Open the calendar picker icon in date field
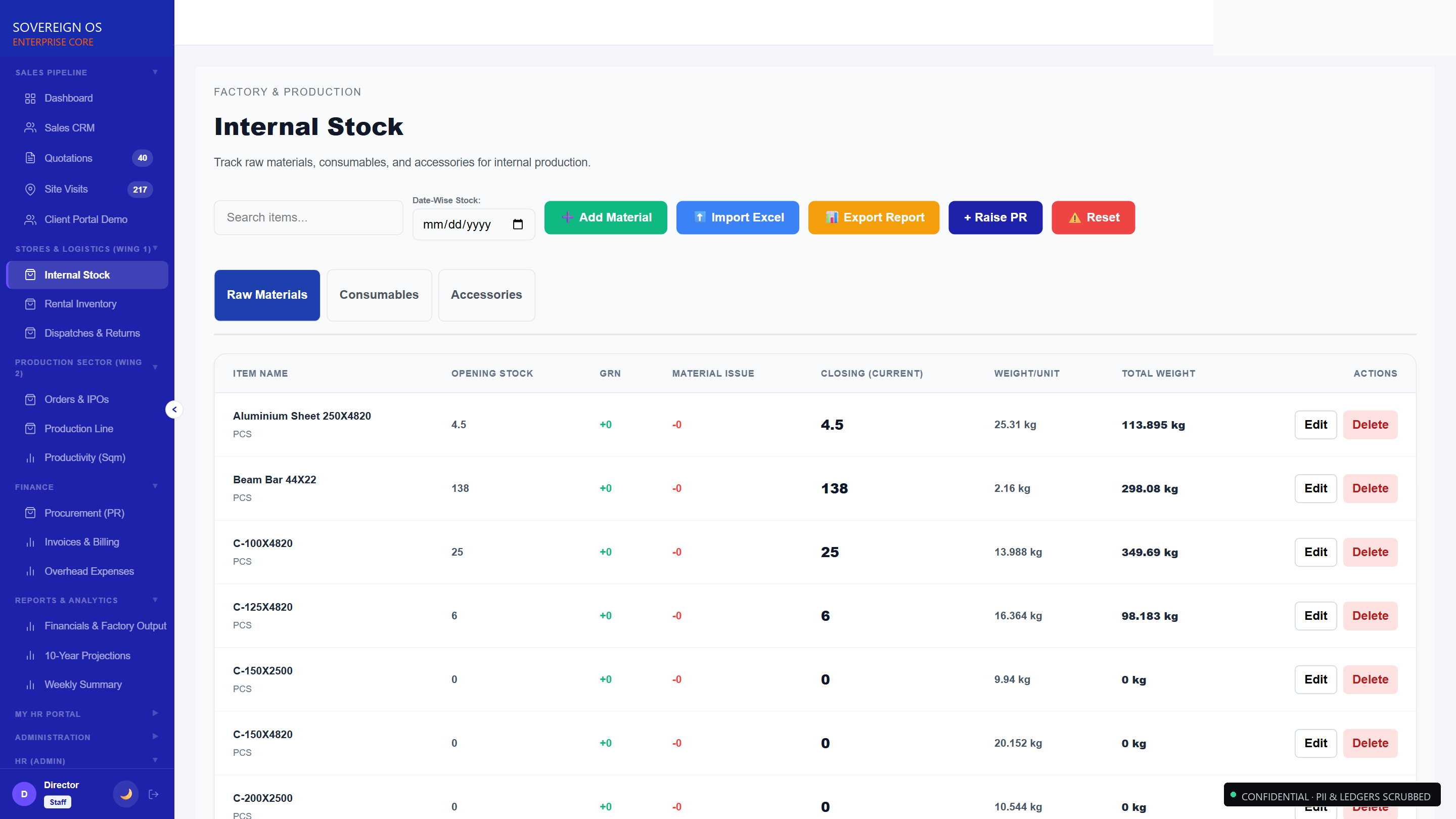 pyautogui.click(x=518, y=224)
